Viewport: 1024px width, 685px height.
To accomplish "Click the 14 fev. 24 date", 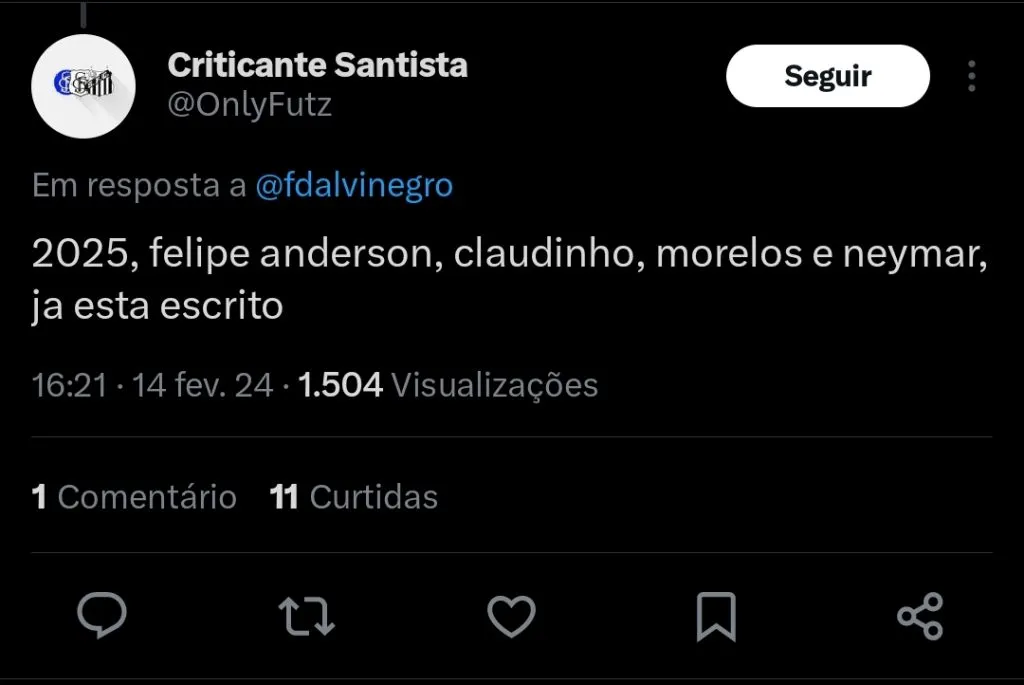I will click(x=203, y=385).
